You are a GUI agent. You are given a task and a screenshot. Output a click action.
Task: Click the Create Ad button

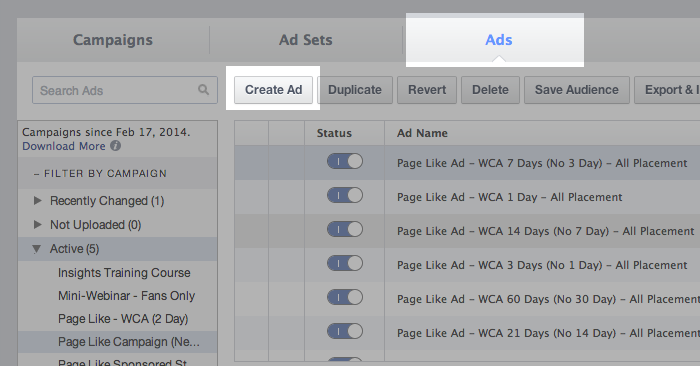point(273,90)
